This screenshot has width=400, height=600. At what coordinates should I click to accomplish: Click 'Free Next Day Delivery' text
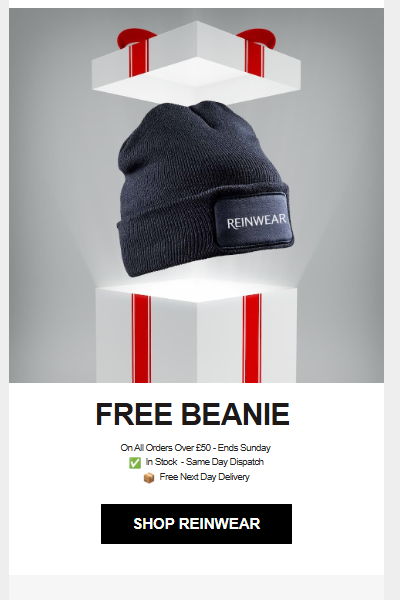click(204, 477)
